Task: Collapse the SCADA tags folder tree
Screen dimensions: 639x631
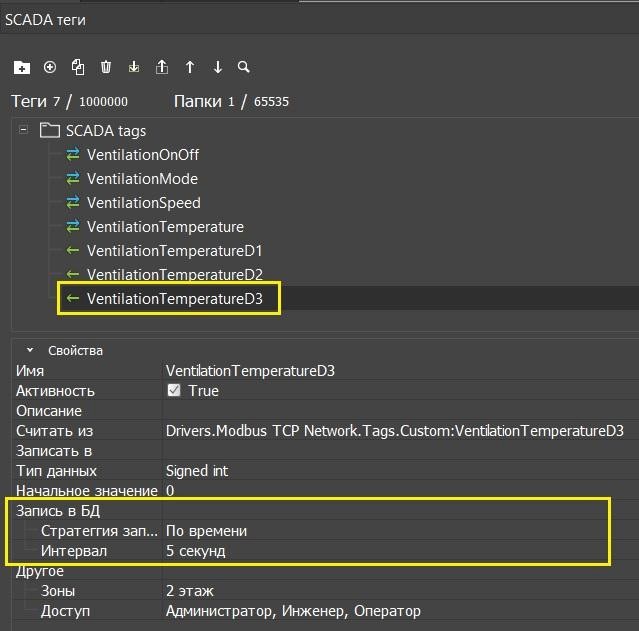Action: pyautogui.click(x=23, y=131)
